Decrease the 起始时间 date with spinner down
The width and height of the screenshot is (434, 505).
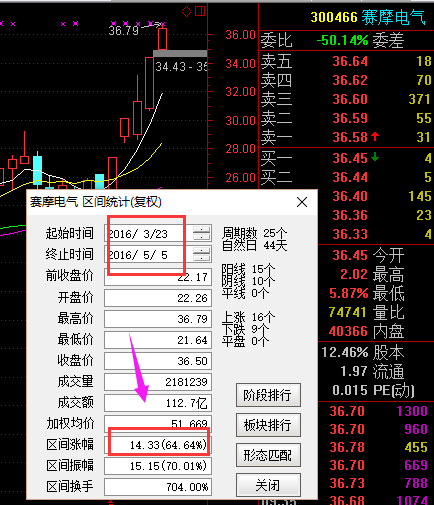click(x=202, y=237)
